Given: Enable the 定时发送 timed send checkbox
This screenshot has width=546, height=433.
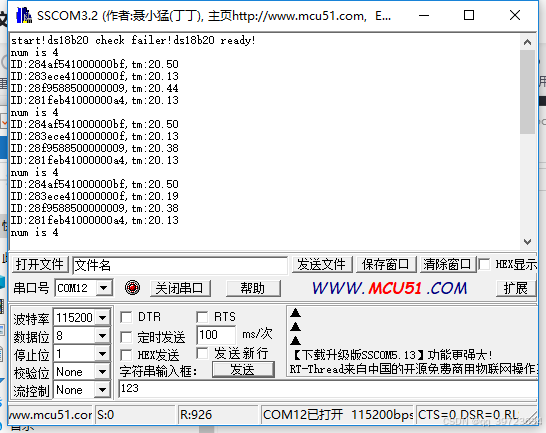Looking at the screenshot, I should pos(126,337).
